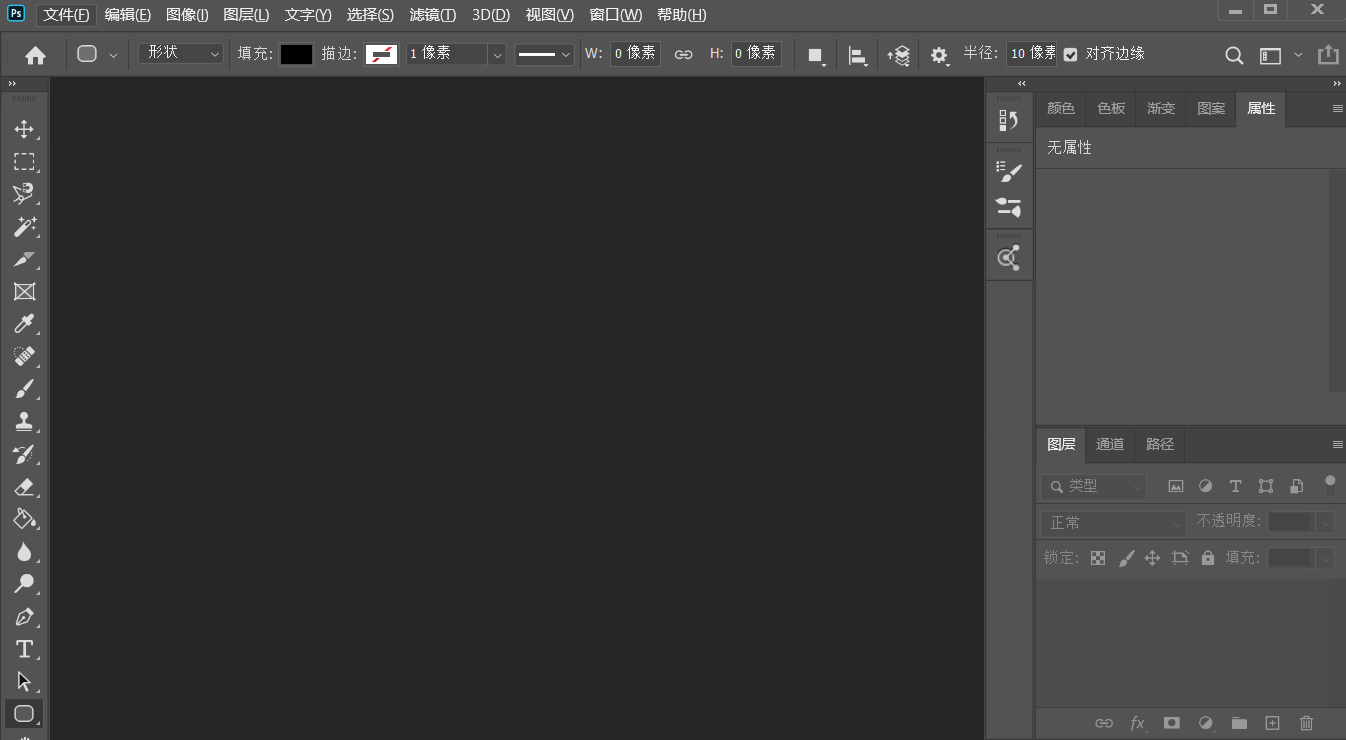Select the Dodge tool
The width and height of the screenshot is (1346, 740).
24,583
